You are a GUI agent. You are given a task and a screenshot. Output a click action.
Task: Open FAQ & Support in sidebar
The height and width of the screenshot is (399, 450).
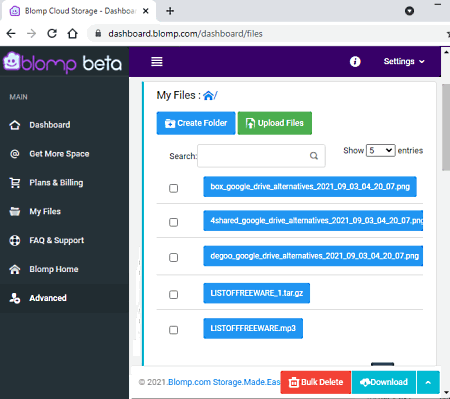57,240
